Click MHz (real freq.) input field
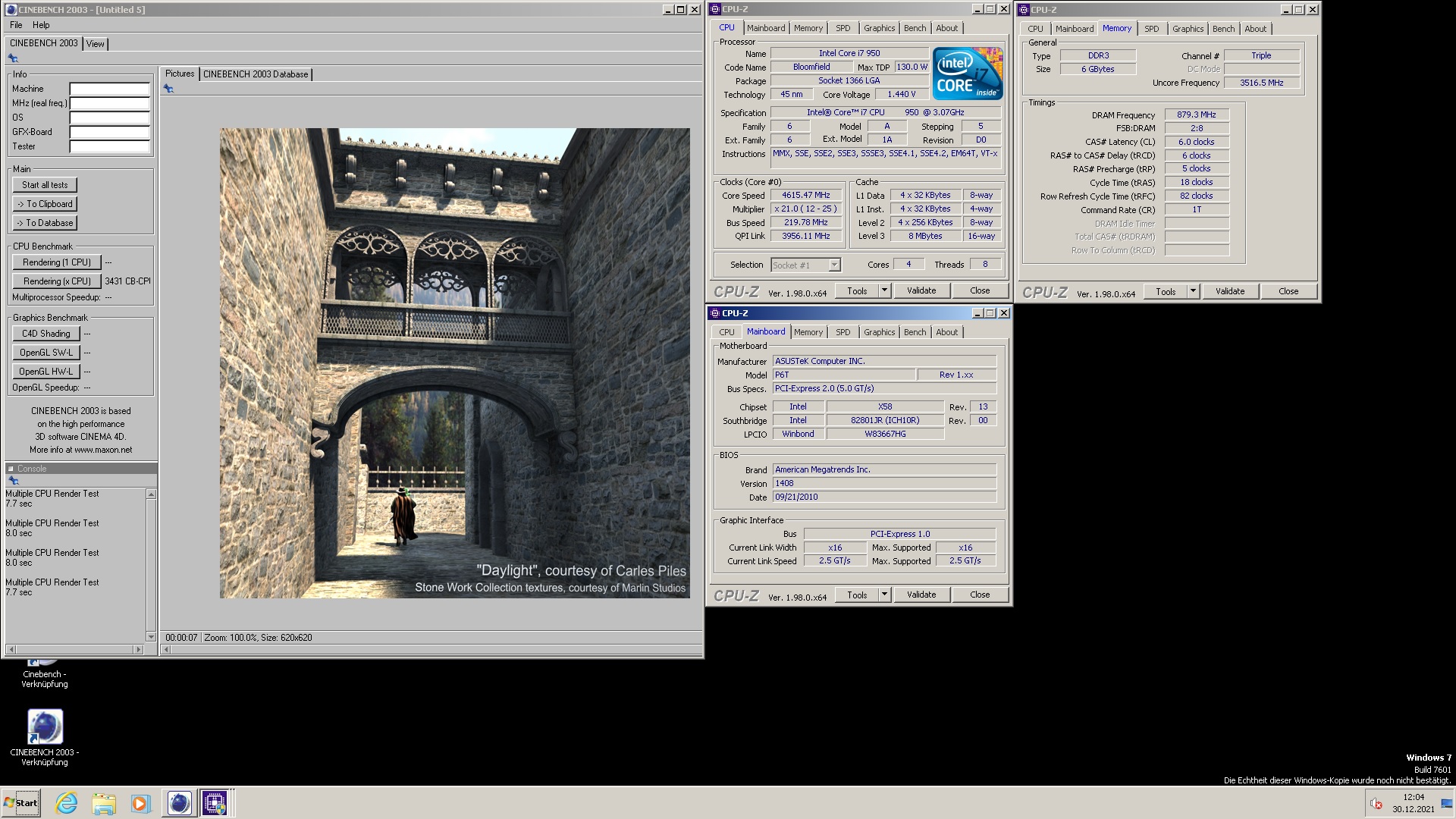Viewport: 1456px width, 819px height. click(x=110, y=103)
